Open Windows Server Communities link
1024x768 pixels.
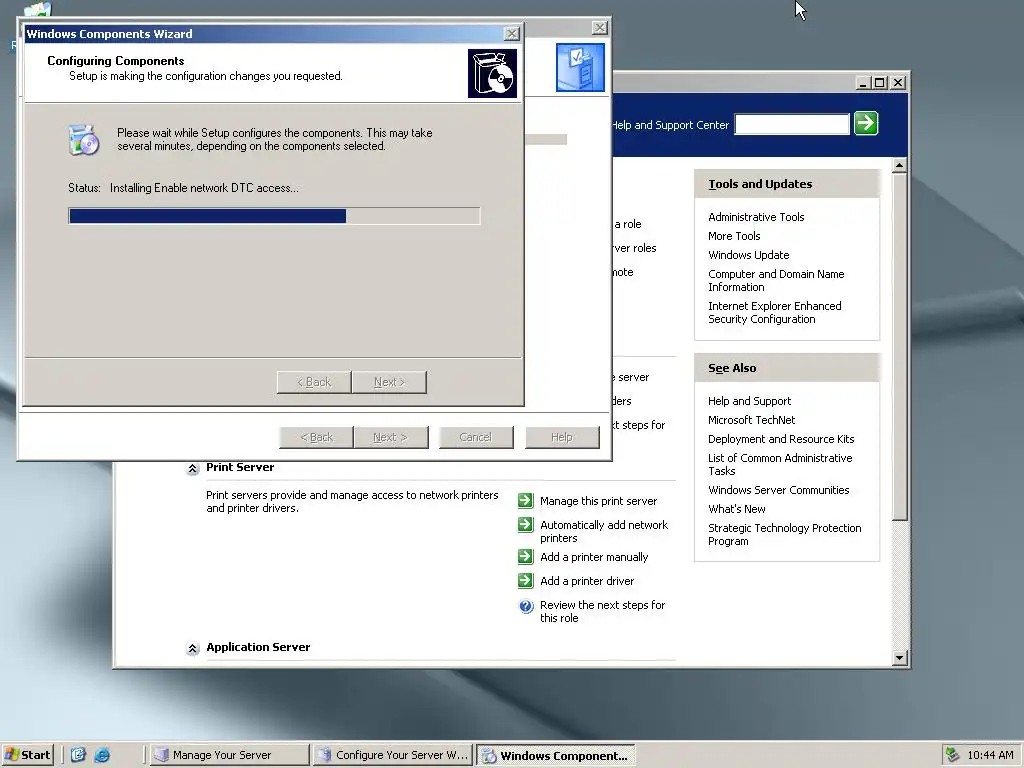pyautogui.click(x=778, y=490)
